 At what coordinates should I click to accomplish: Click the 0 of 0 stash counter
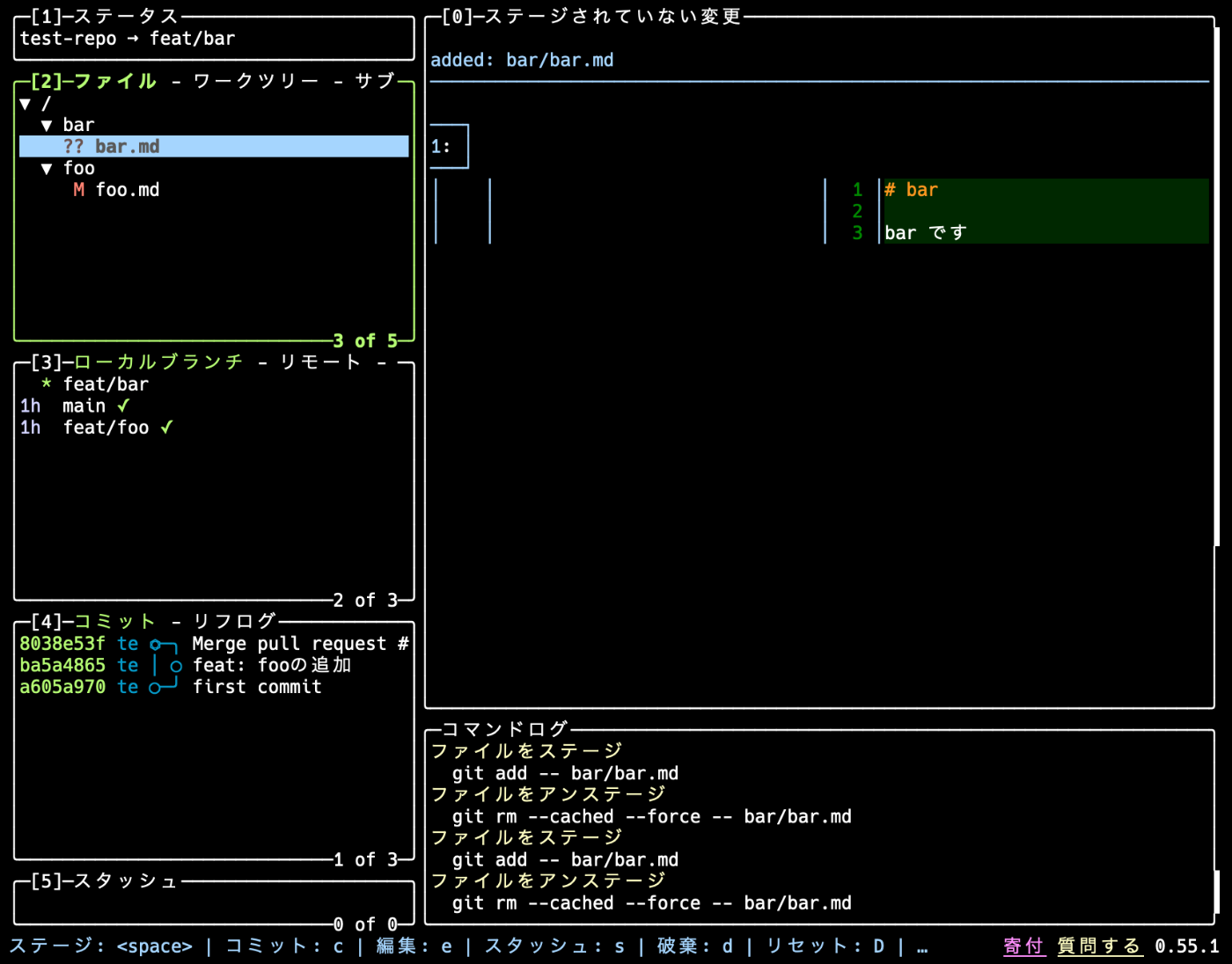365,924
